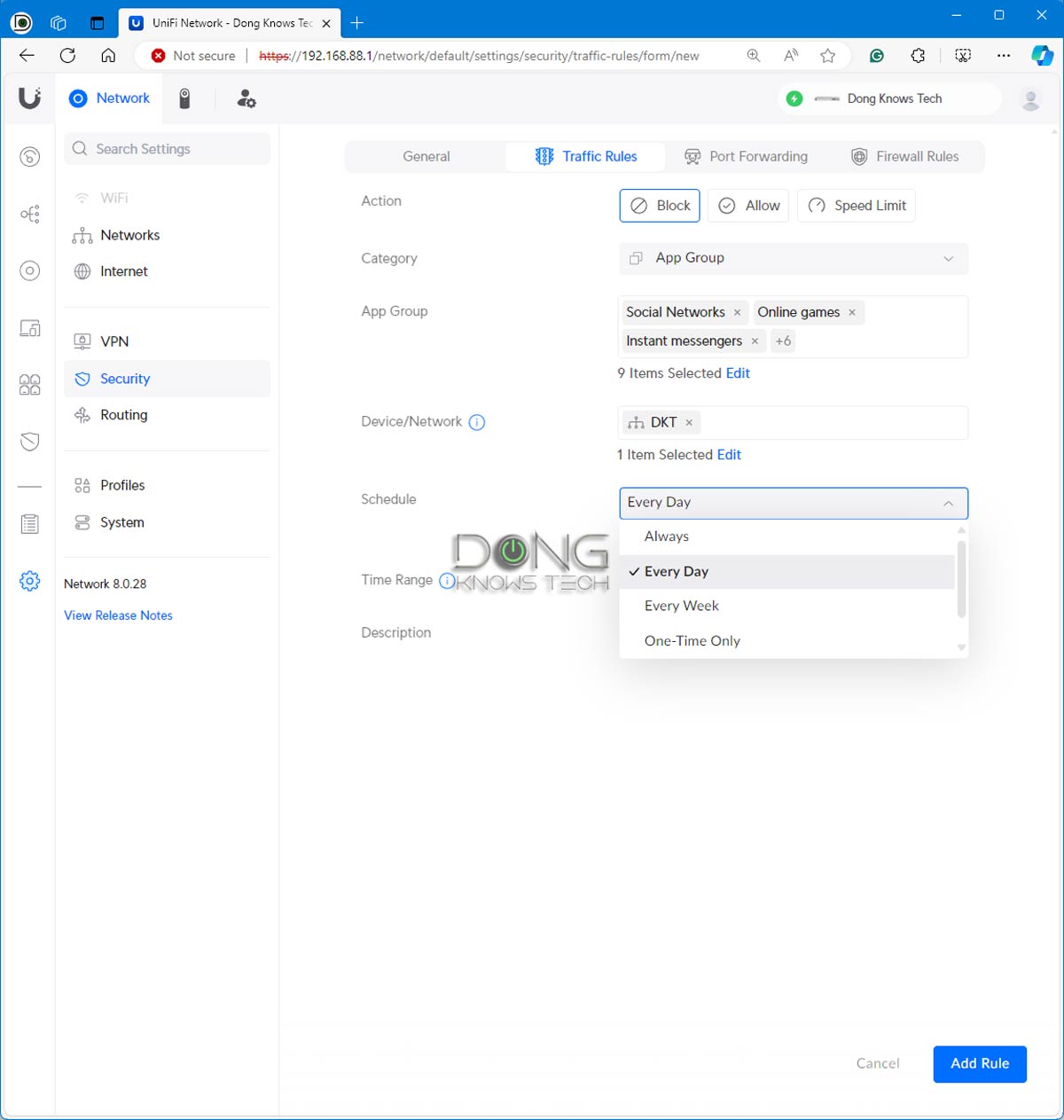The image size is (1064, 1120).
Task: Open the Protect camera application icon
Action: pos(184,98)
